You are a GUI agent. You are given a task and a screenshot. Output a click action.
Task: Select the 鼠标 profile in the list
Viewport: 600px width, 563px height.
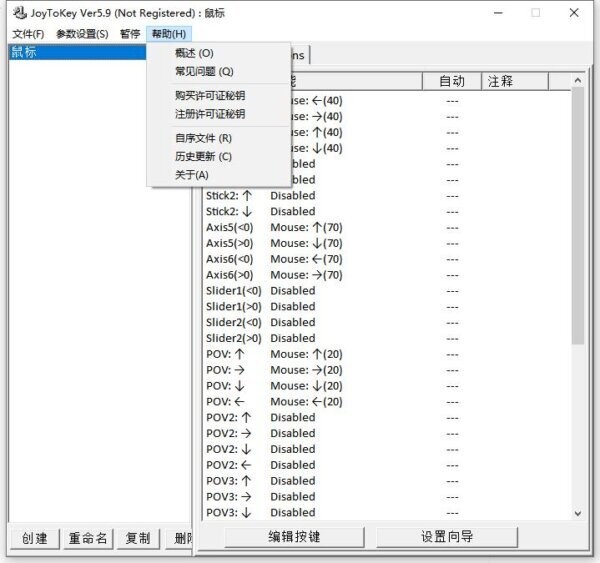(77, 52)
